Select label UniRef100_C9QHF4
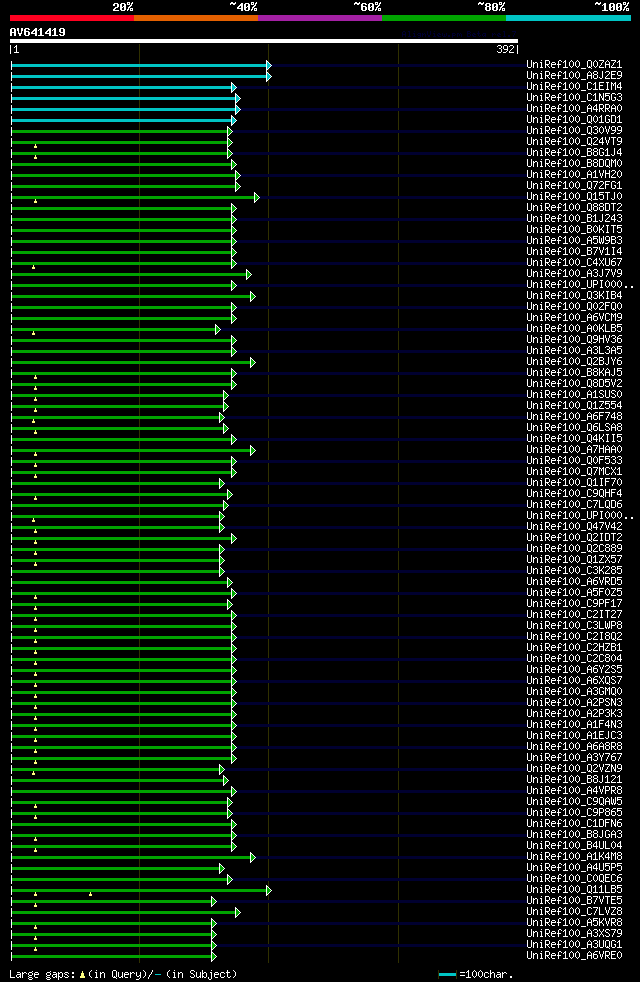 [x=574, y=494]
